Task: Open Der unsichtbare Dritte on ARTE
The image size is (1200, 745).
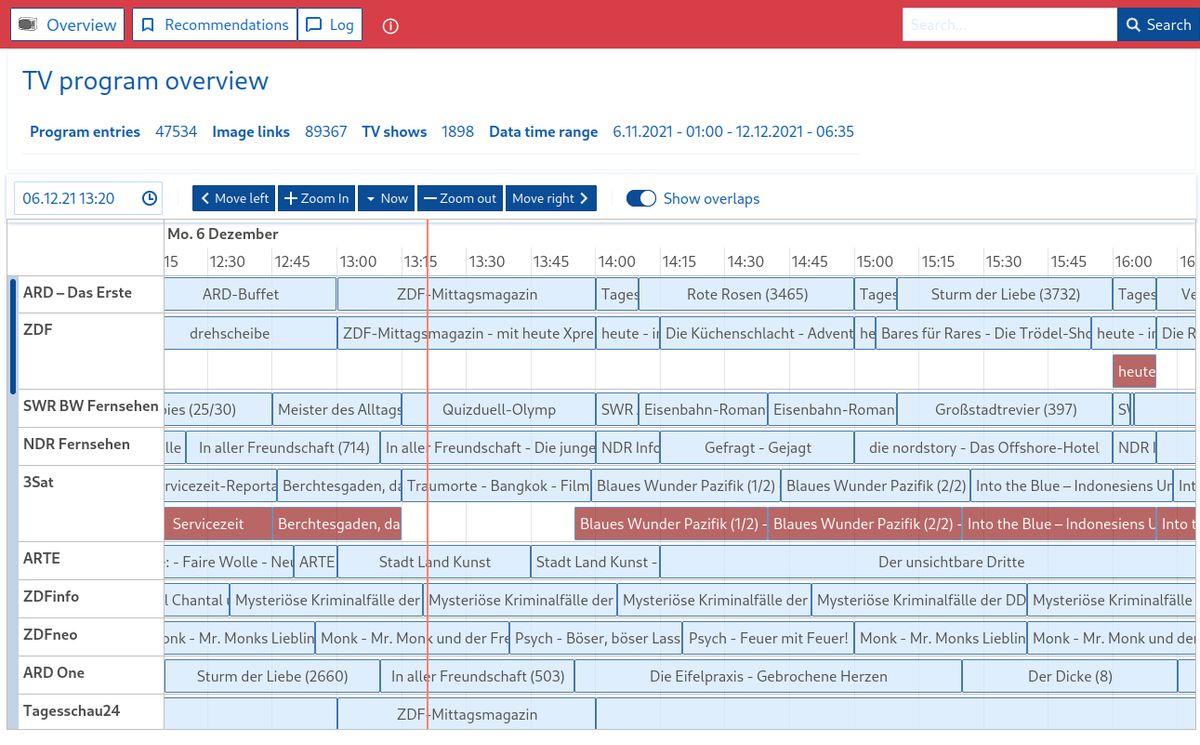Action: click(929, 561)
